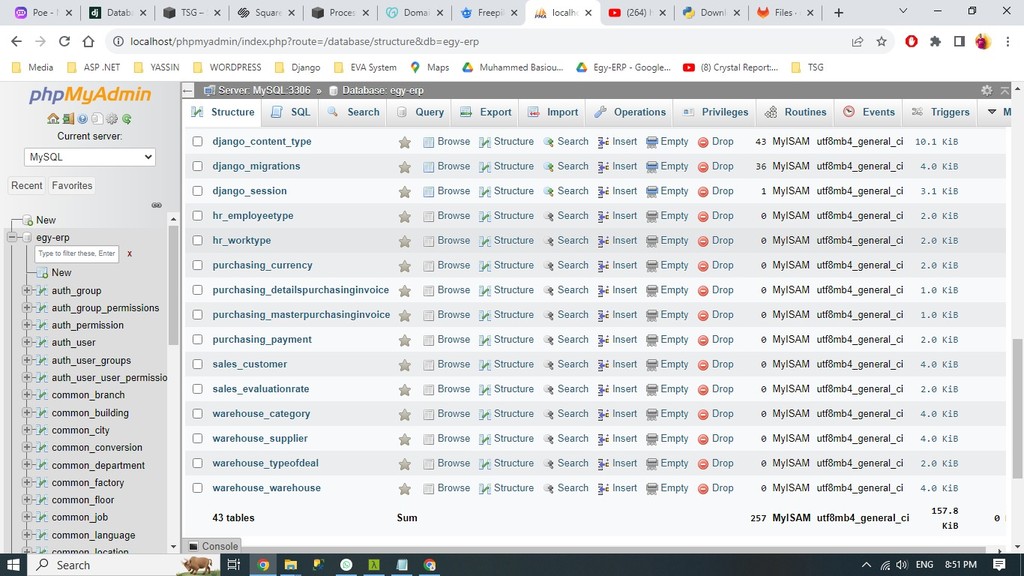The width and height of the screenshot is (1024, 576).
Task: Favorite star for django_content_type table
Action: tap(405, 142)
